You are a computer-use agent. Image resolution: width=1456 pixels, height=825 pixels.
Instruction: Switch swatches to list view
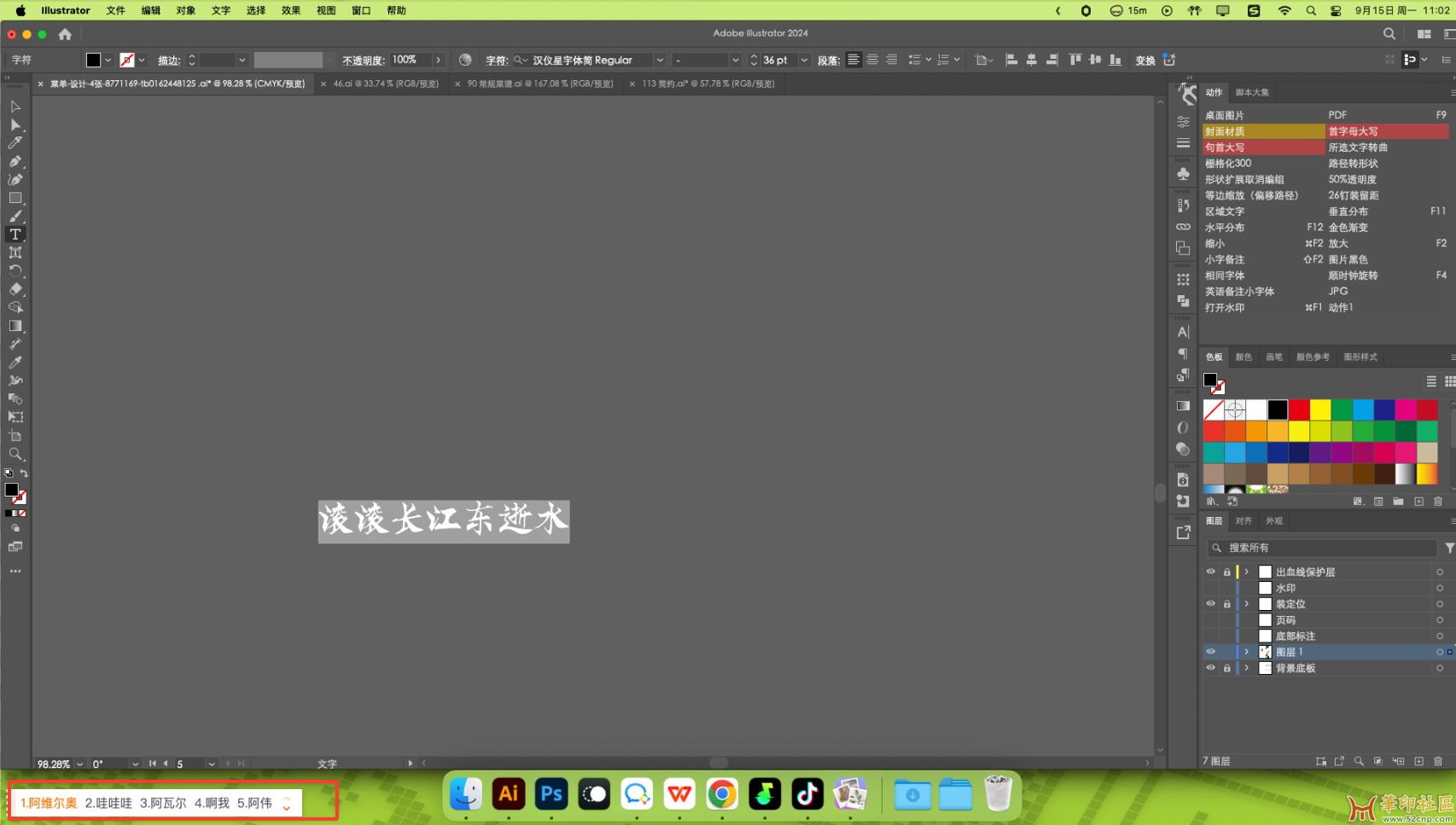coord(1431,381)
